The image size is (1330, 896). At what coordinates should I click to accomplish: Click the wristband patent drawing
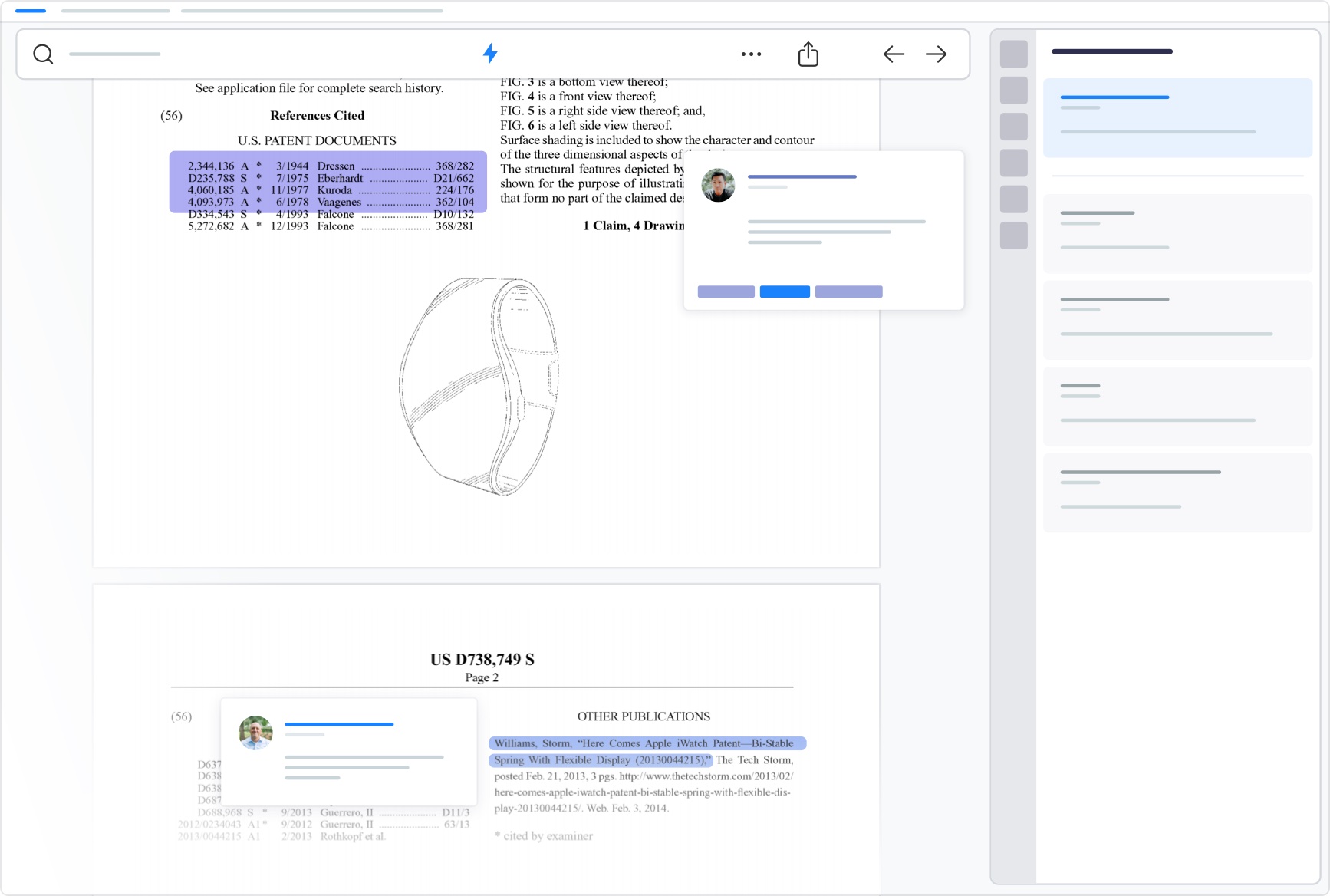pos(479,386)
